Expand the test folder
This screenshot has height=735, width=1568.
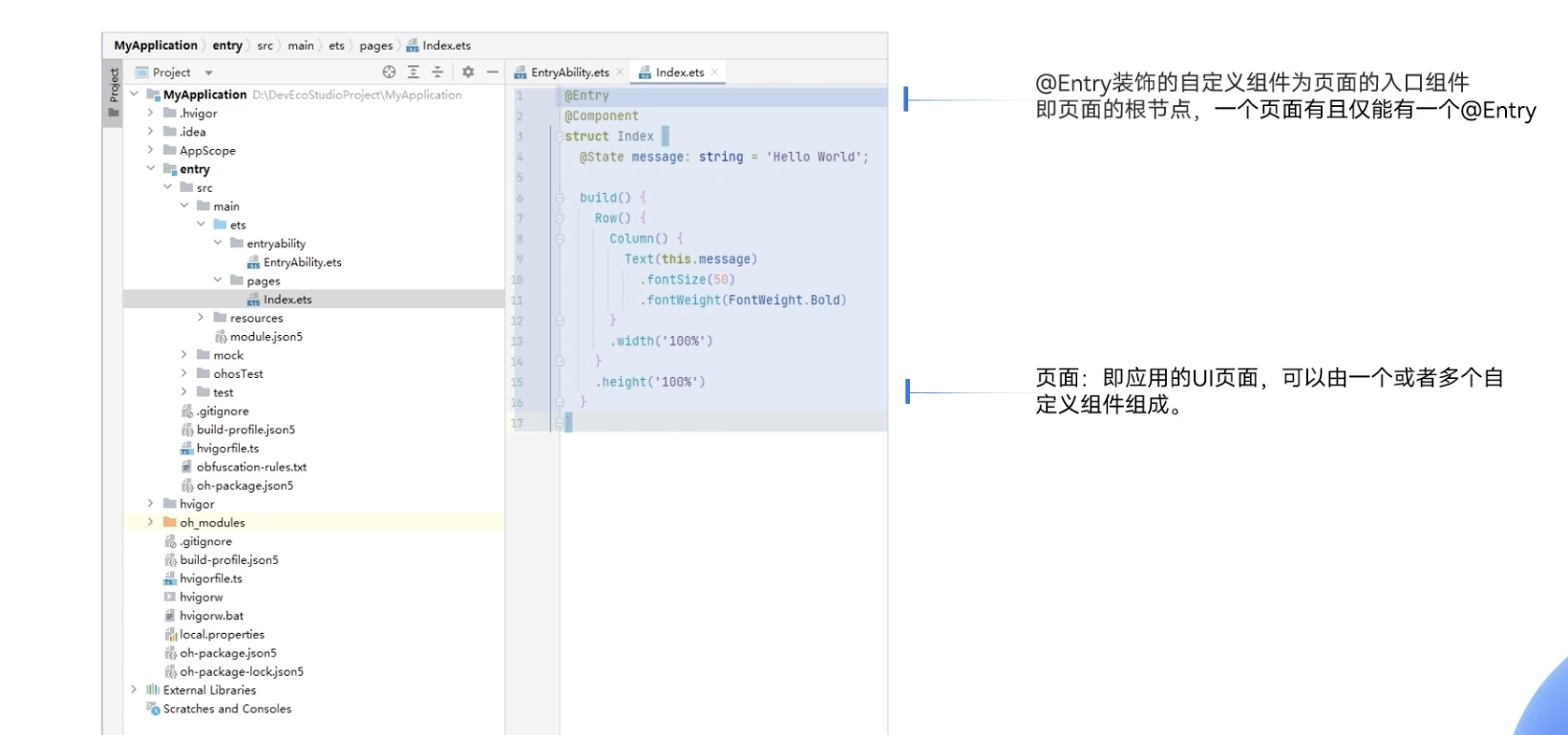pyautogui.click(x=184, y=392)
